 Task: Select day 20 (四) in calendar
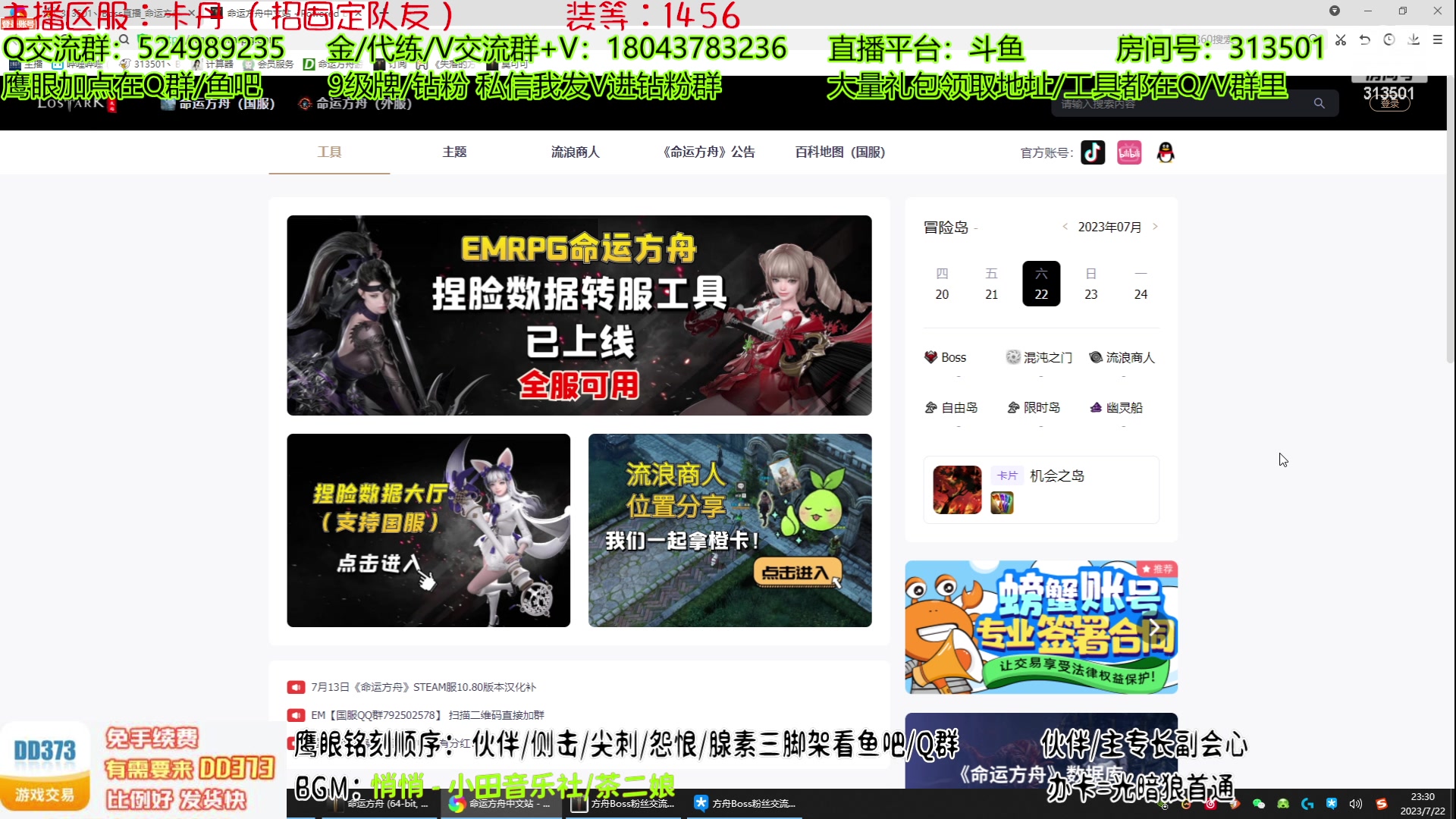[x=942, y=284]
